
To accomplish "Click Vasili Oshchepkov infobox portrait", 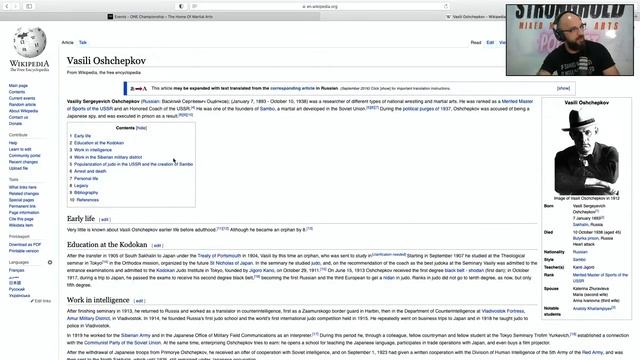I will tap(587, 151).
